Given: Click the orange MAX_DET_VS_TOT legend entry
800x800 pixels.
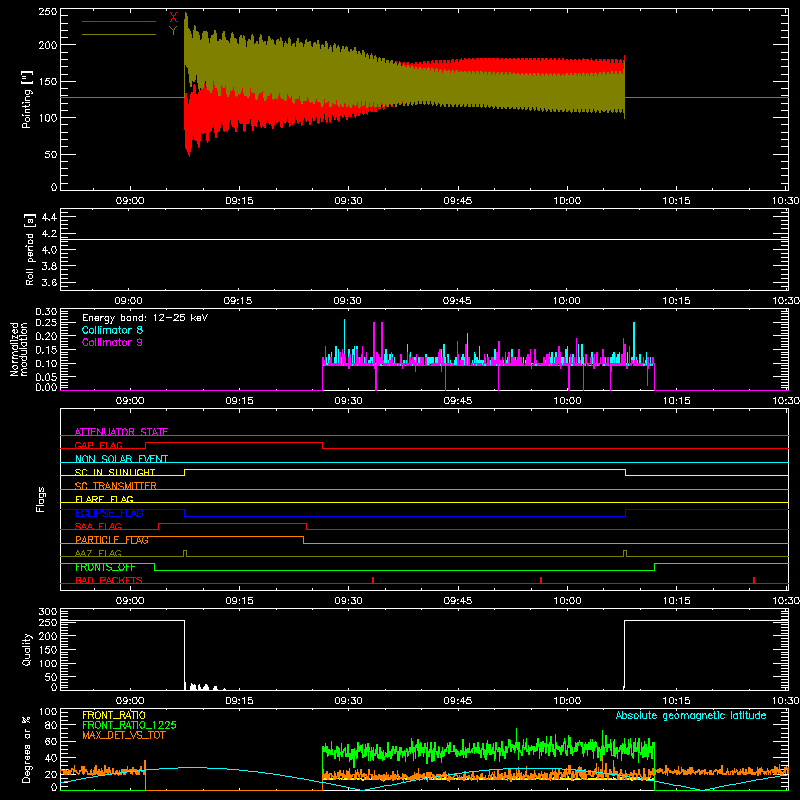Looking at the screenshot, I should (123, 735).
